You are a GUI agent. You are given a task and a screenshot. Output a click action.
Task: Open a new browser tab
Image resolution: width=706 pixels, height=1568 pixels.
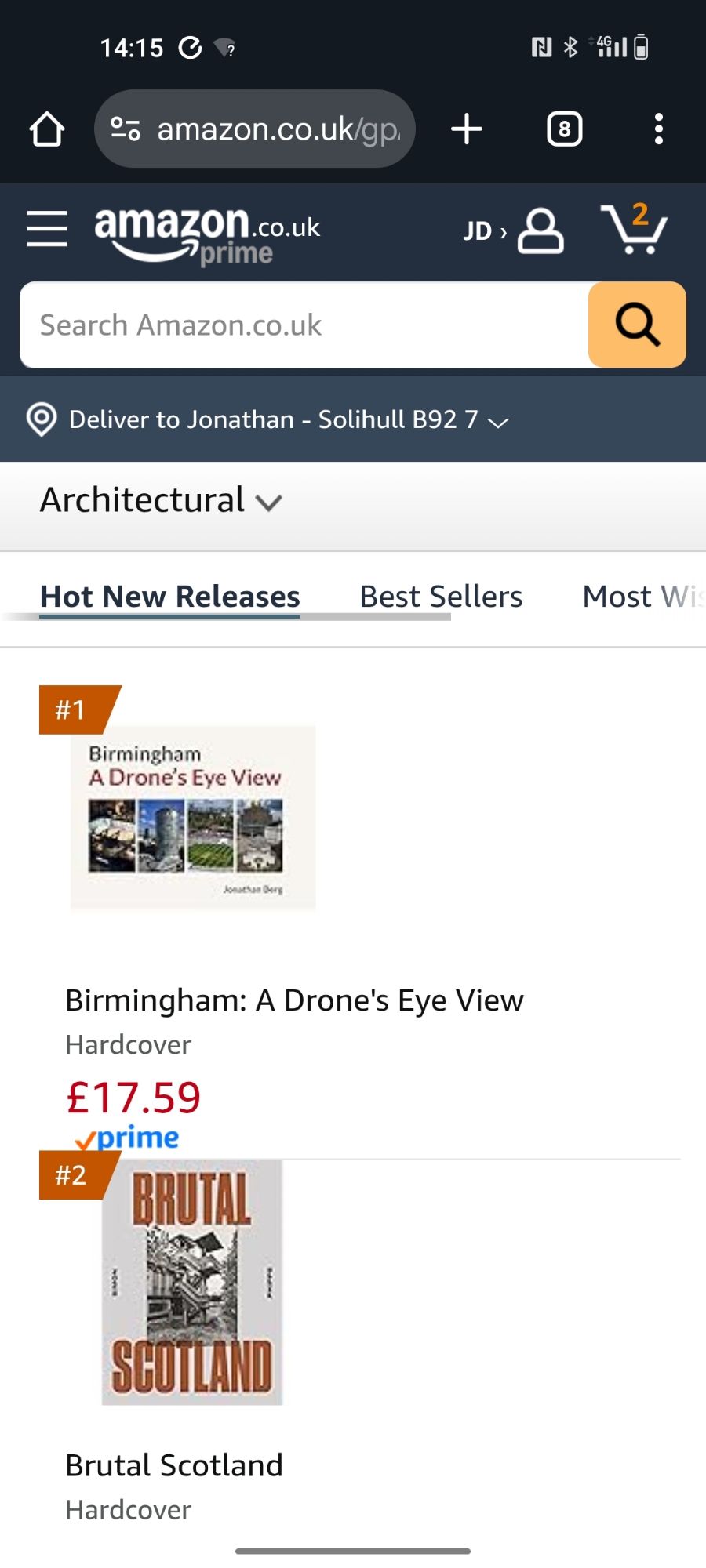(x=467, y=129)
